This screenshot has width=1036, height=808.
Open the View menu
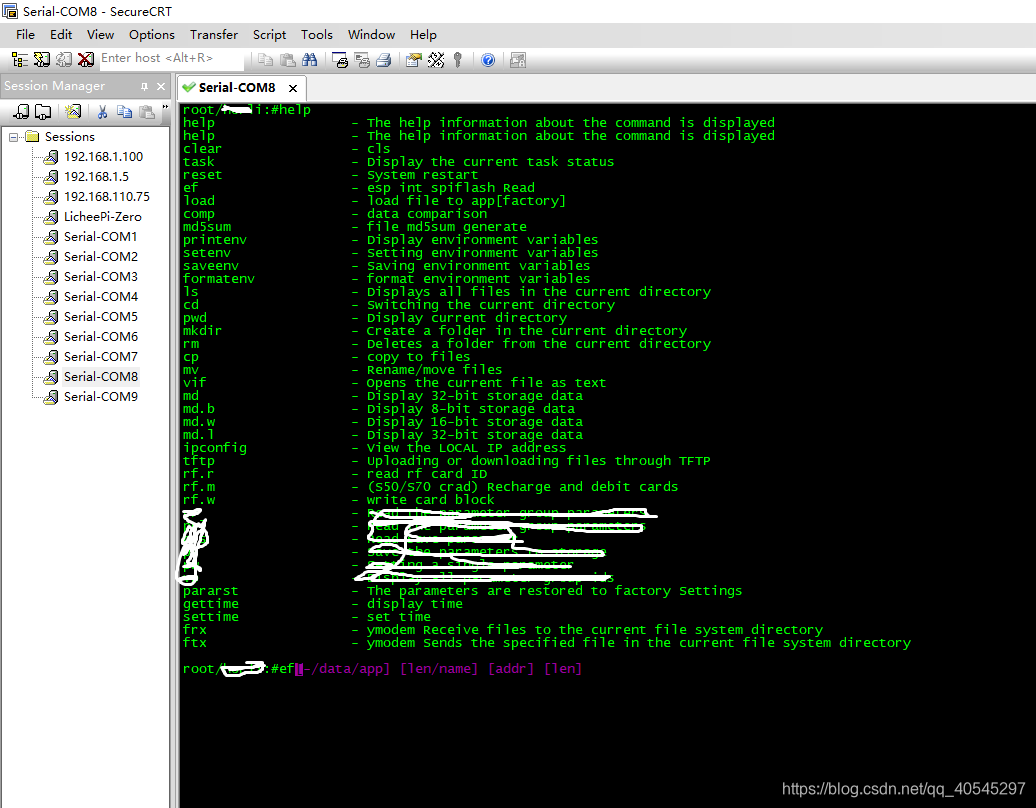100,35
